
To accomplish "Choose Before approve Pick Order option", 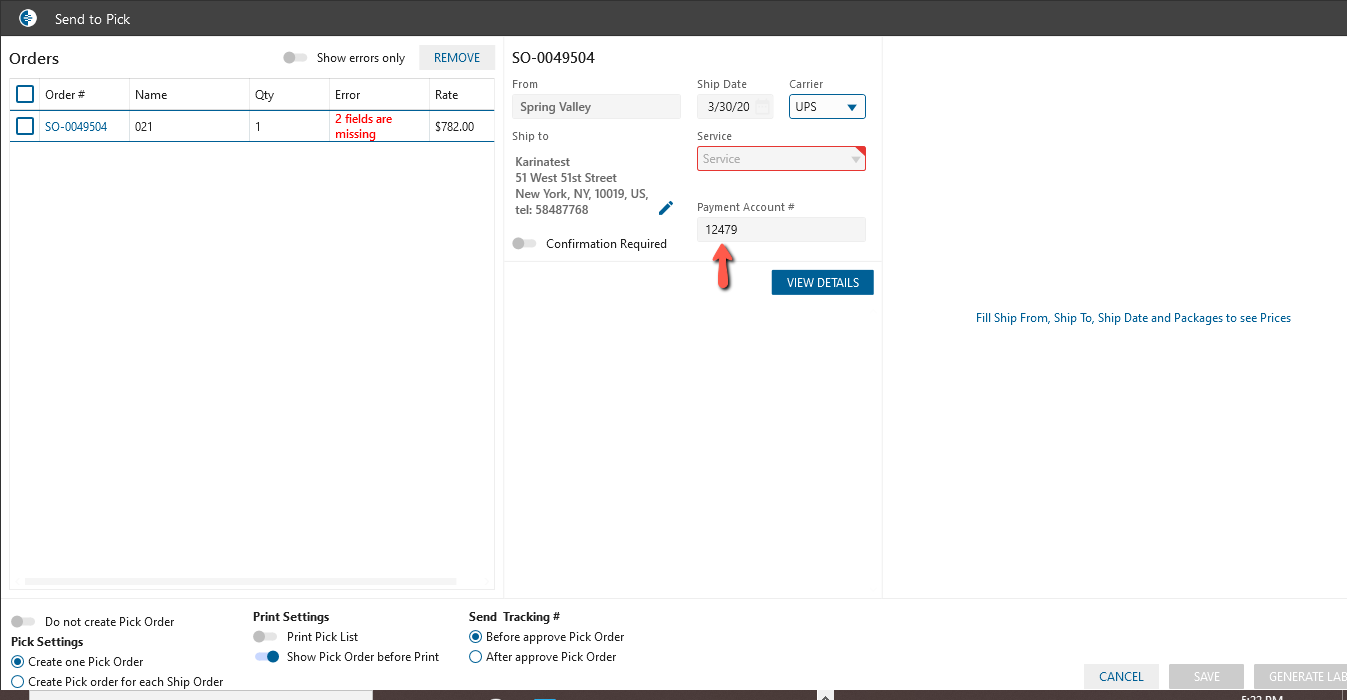I will point(476,637).
